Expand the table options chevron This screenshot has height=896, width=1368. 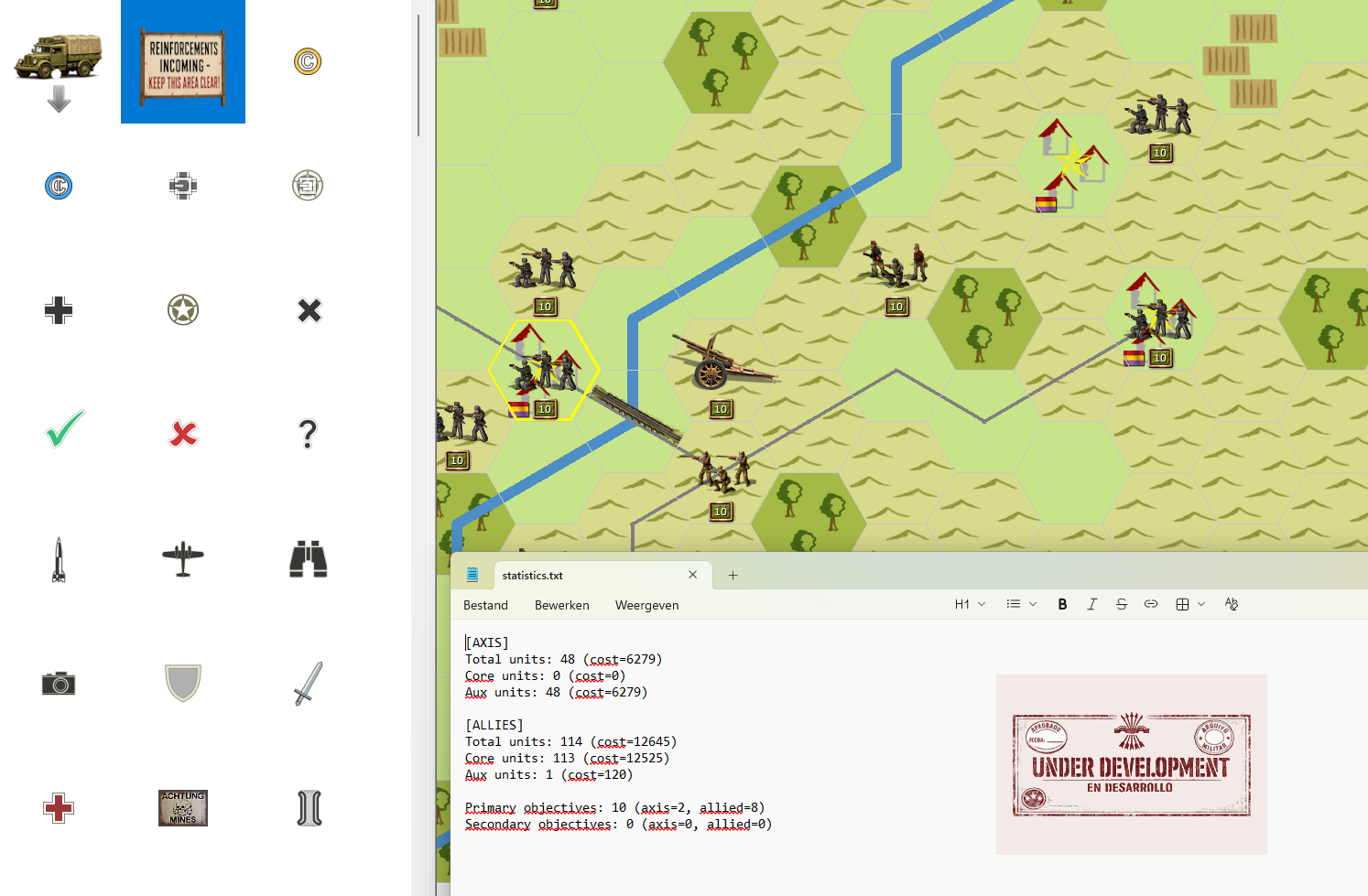pos(1201,604)
